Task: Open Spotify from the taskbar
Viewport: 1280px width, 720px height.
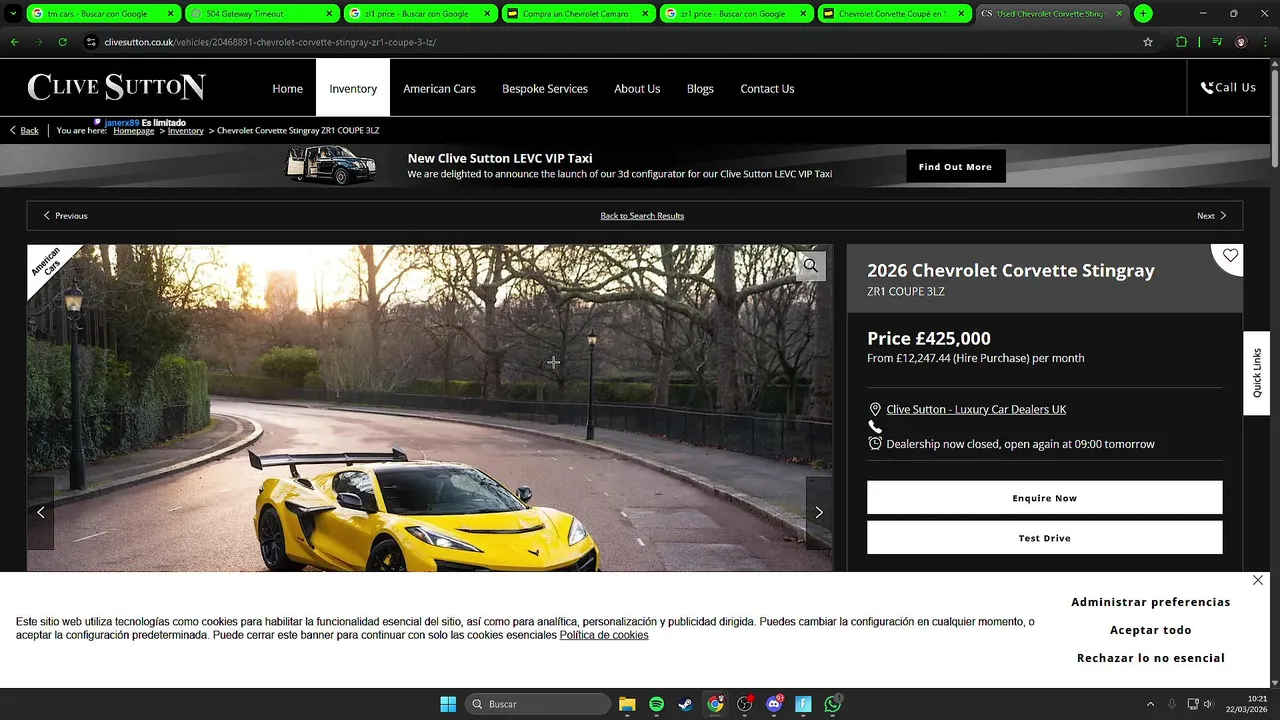Action: (656, 704)
